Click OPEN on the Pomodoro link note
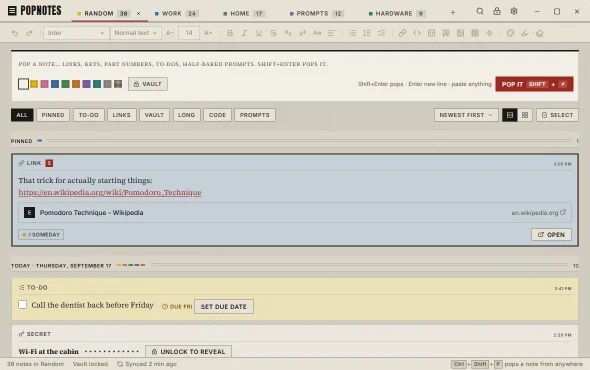The height and width of the screenshot is (370, 590). click(551, 234)
